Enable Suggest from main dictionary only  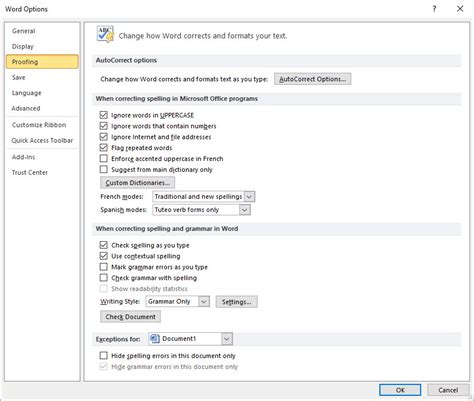point(104,169)
